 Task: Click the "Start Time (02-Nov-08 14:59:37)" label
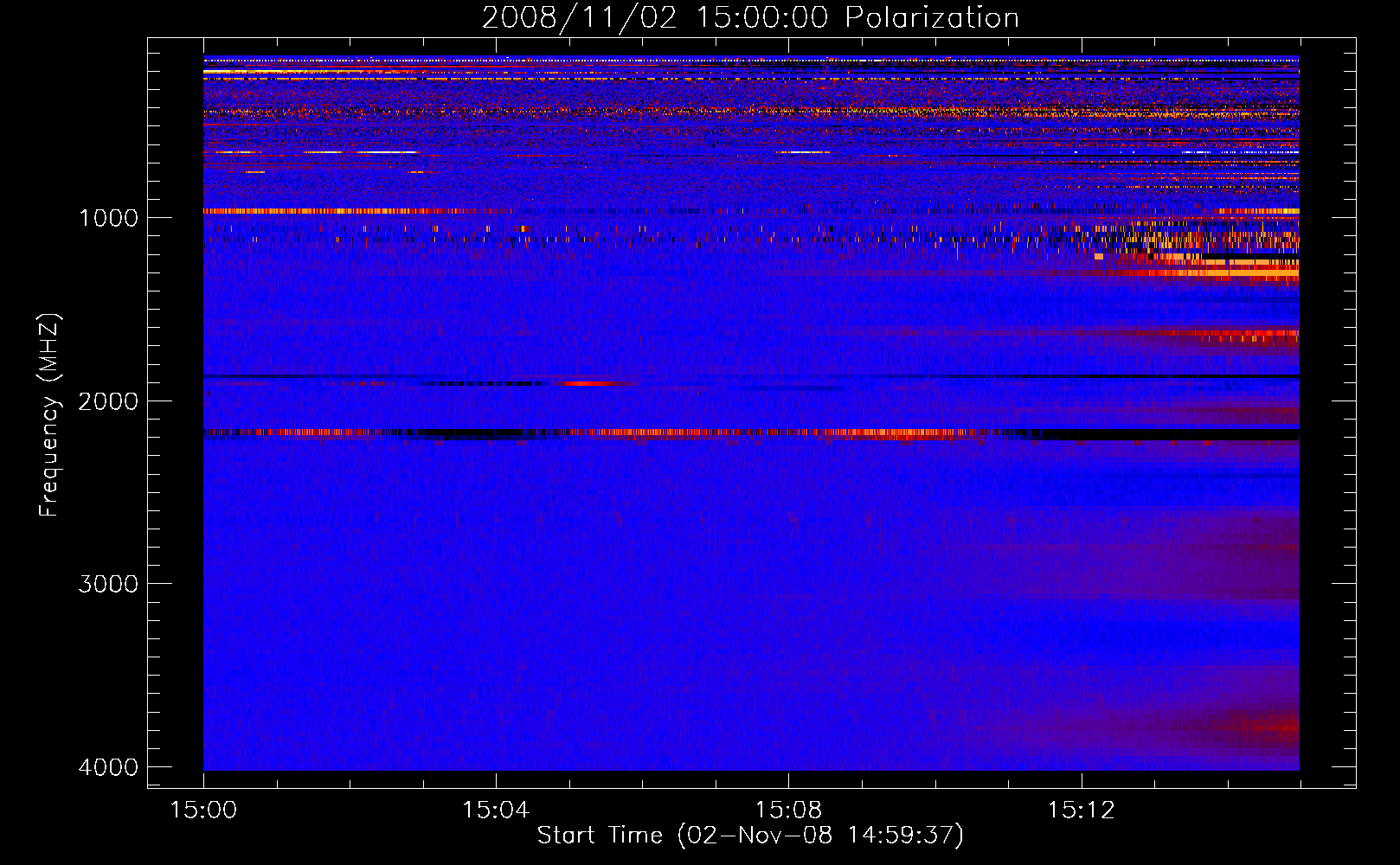[x=750, y=836]
